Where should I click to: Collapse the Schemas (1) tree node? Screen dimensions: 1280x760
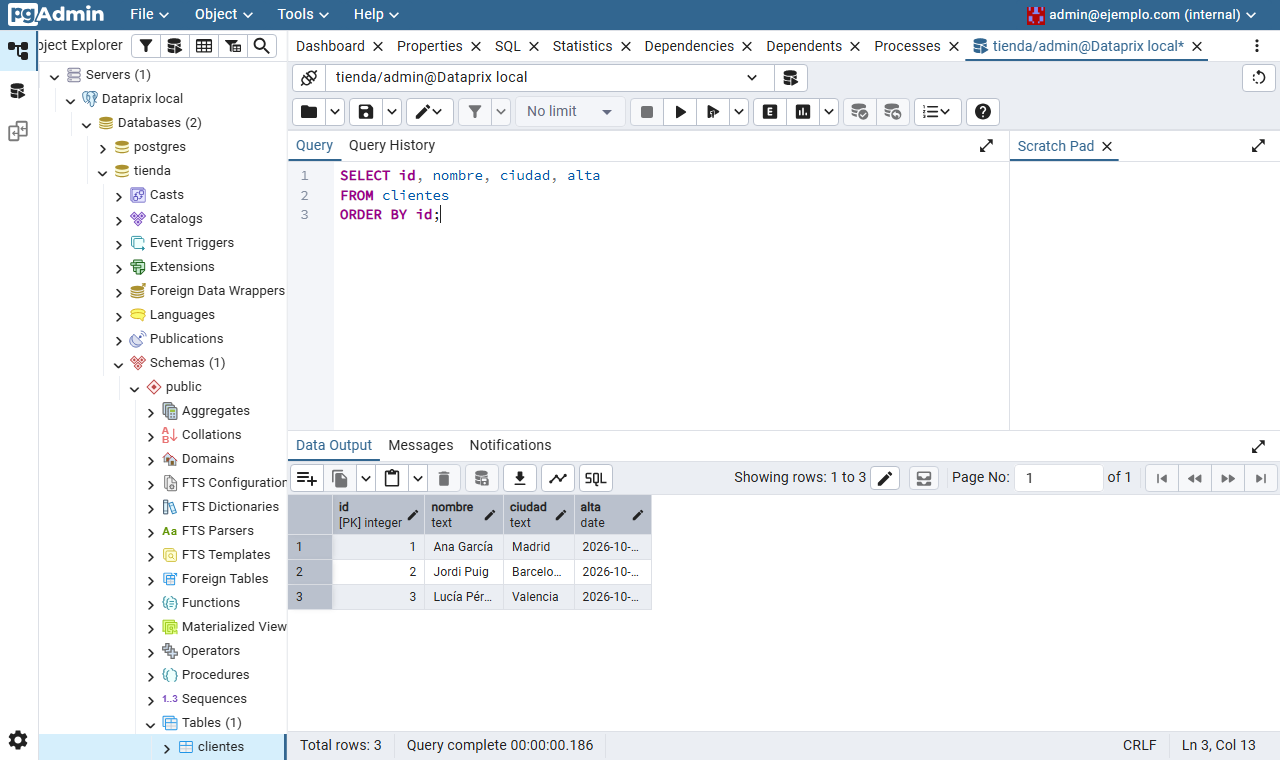[x=118, y=363]
